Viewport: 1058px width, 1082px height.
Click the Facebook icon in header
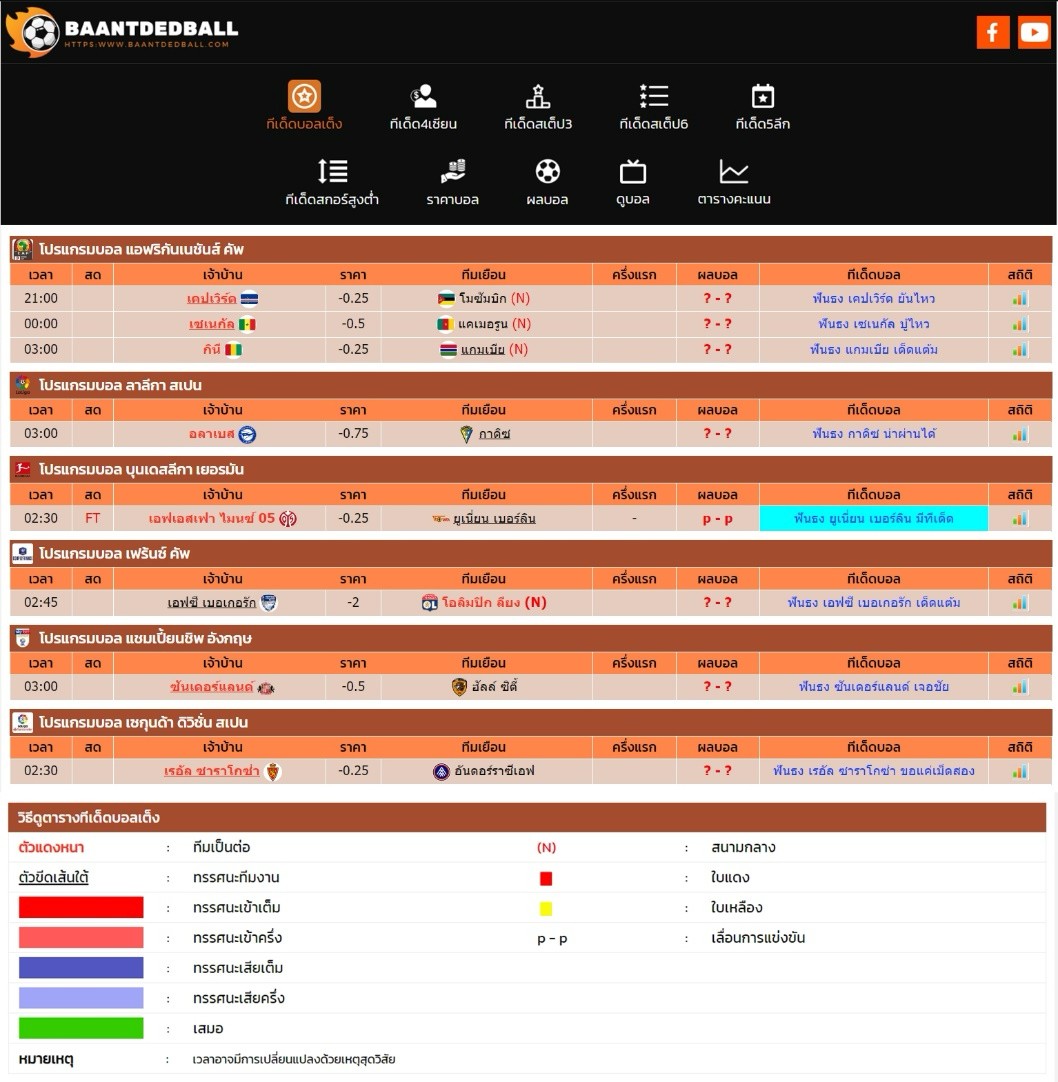coord(993,32)
